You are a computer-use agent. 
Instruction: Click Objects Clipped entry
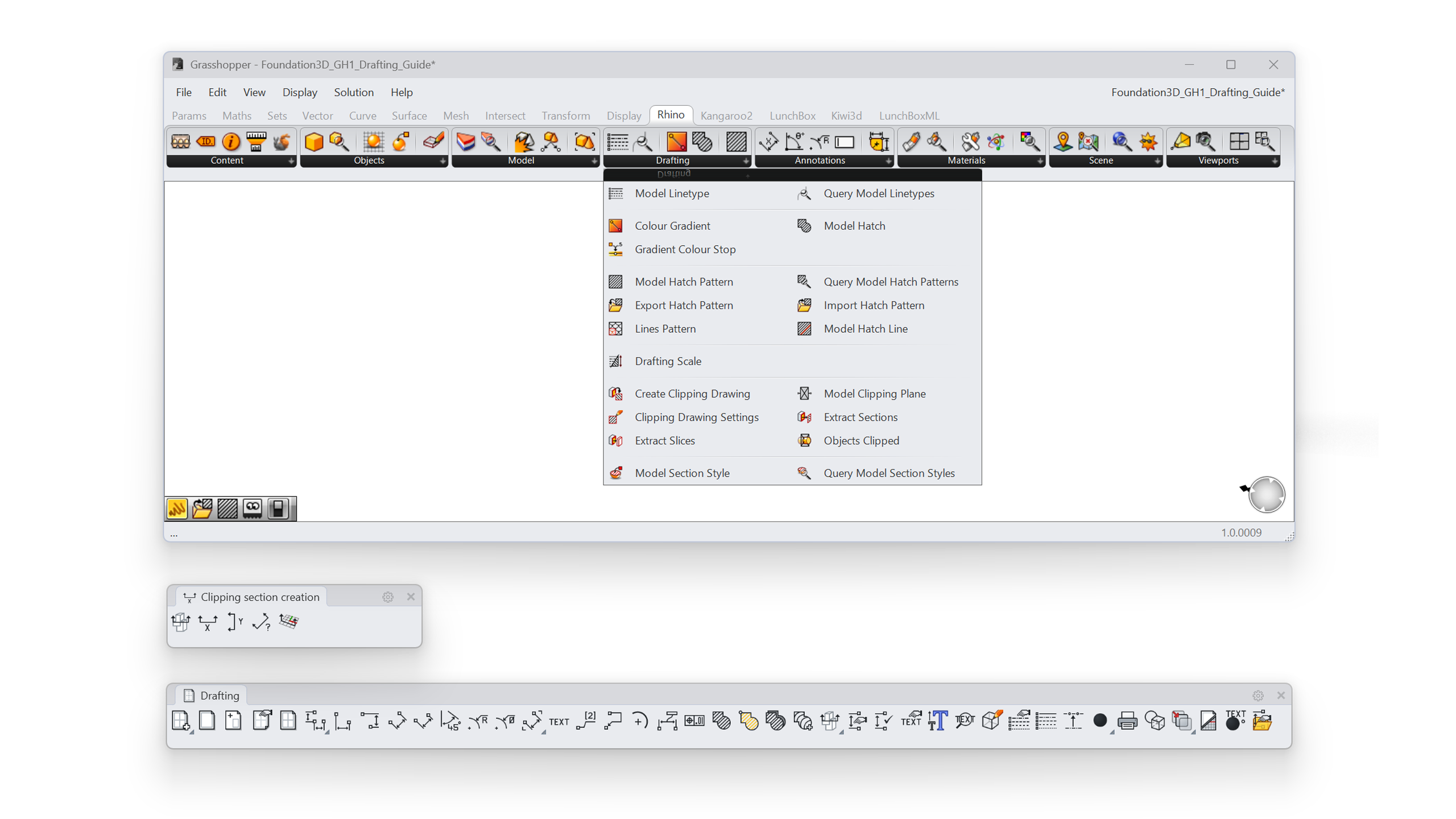coord(847,440)
